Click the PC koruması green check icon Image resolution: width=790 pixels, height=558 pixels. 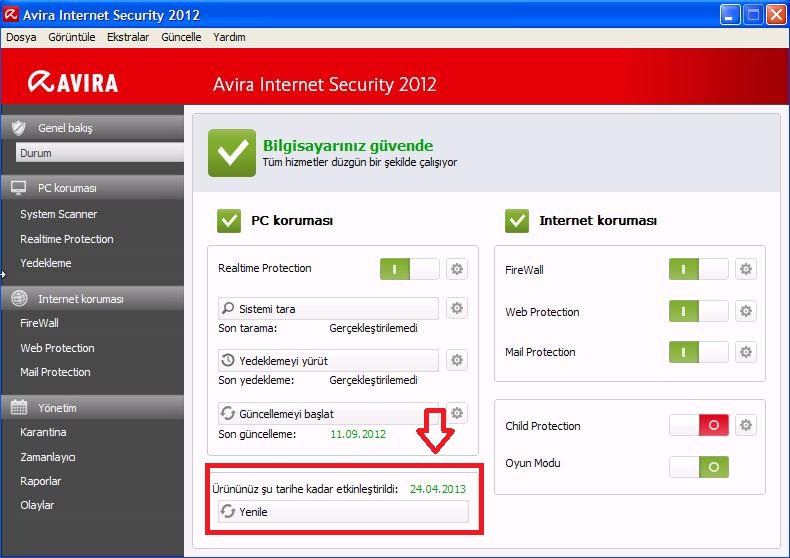[229, 221]
